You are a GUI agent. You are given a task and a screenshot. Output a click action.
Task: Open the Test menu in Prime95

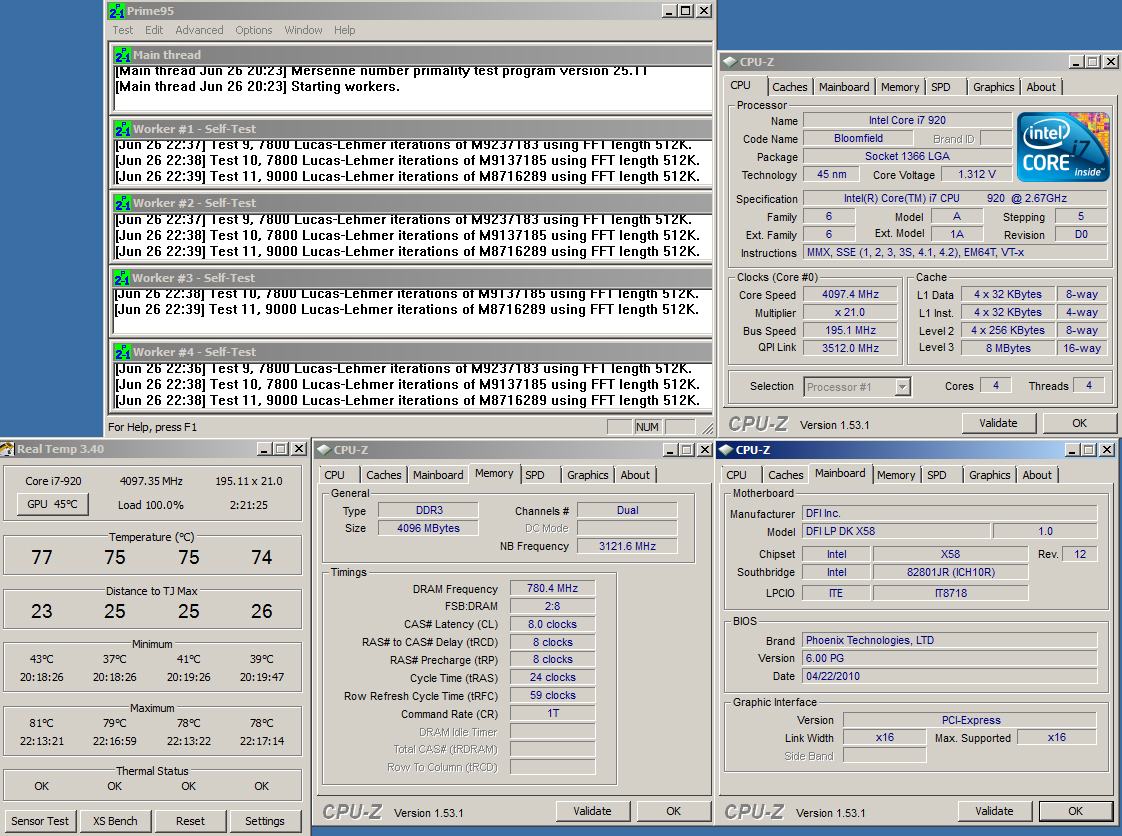click(x=122, y=30)
